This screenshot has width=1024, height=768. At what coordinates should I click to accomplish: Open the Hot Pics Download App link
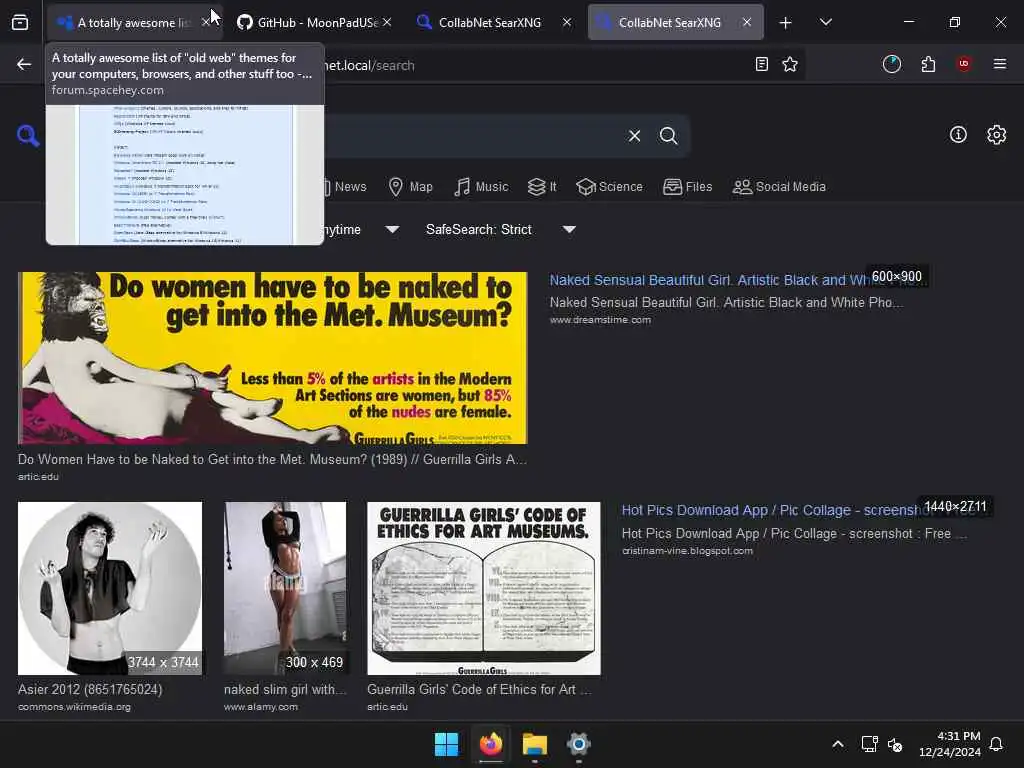(771, 510)
